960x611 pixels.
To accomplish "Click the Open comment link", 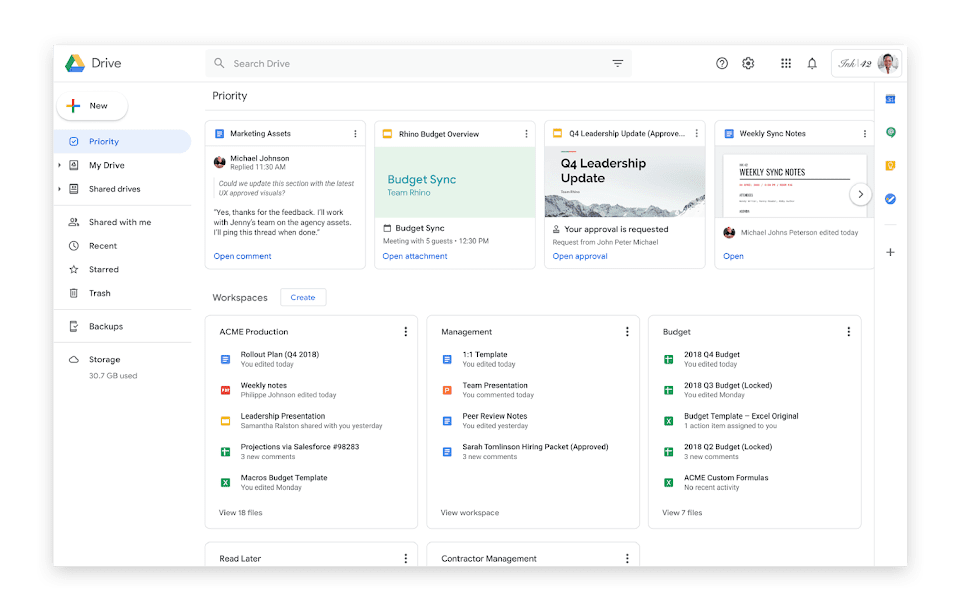I will (242, 257).
